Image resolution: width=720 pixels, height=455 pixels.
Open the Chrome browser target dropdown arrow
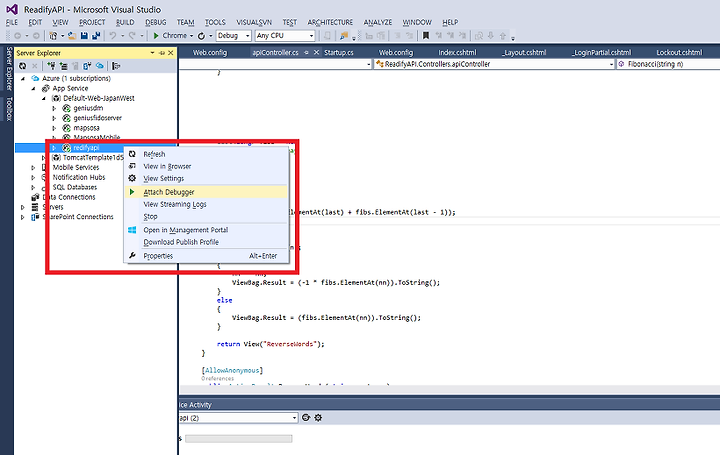pyautogui.click(x=191, y=36)
